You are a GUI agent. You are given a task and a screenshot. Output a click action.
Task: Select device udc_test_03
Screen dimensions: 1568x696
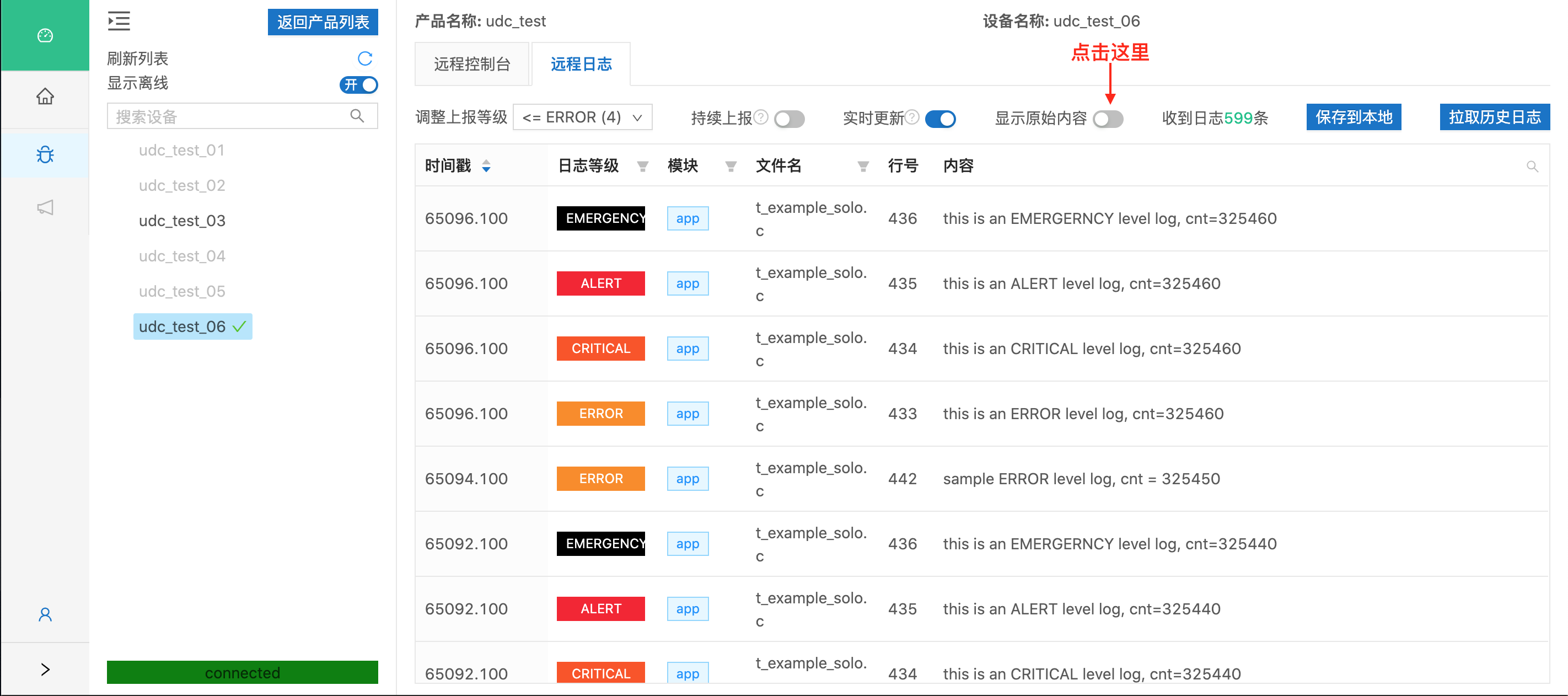[x=181, y=221]
